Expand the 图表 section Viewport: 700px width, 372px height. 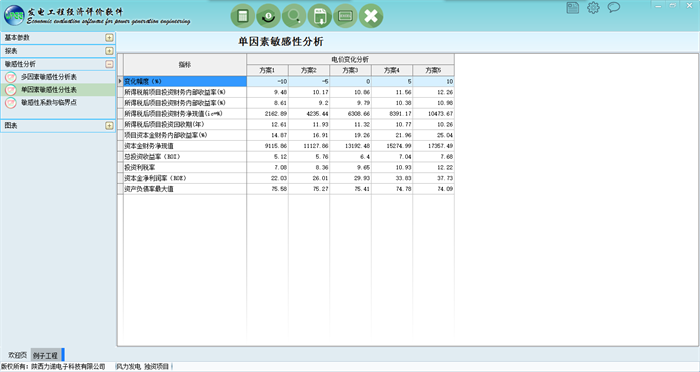(109, 126)
